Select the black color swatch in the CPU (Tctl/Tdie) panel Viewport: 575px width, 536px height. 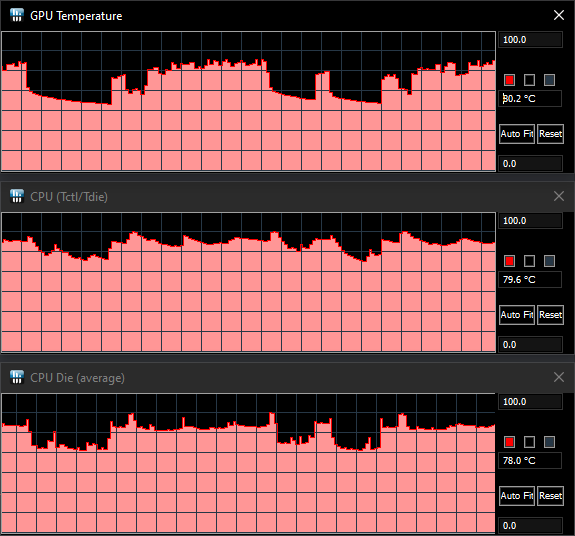[x=529, y=261]
